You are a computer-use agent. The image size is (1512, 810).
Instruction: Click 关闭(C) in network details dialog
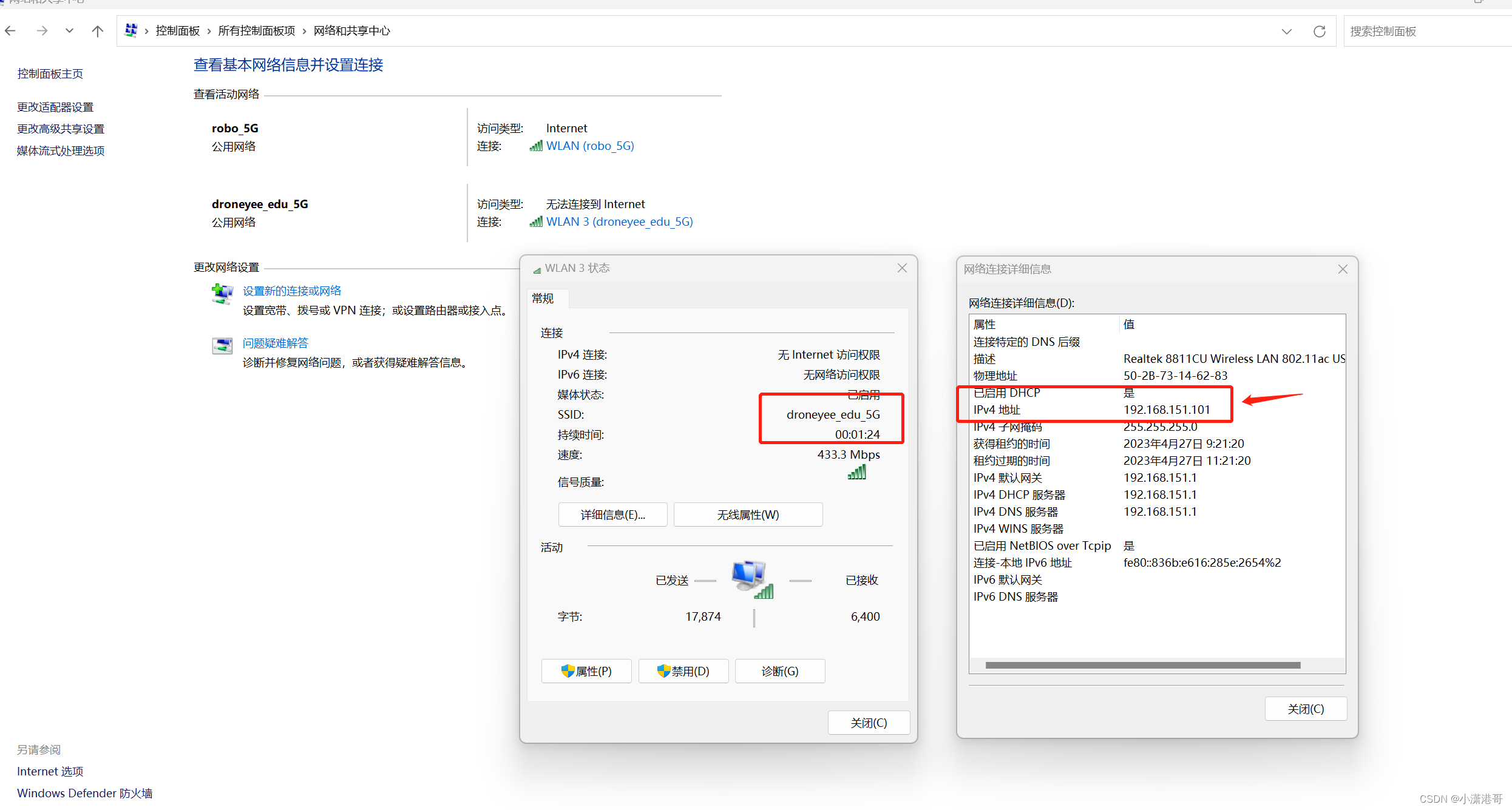pyautogui.click(x=1306, y=709)
